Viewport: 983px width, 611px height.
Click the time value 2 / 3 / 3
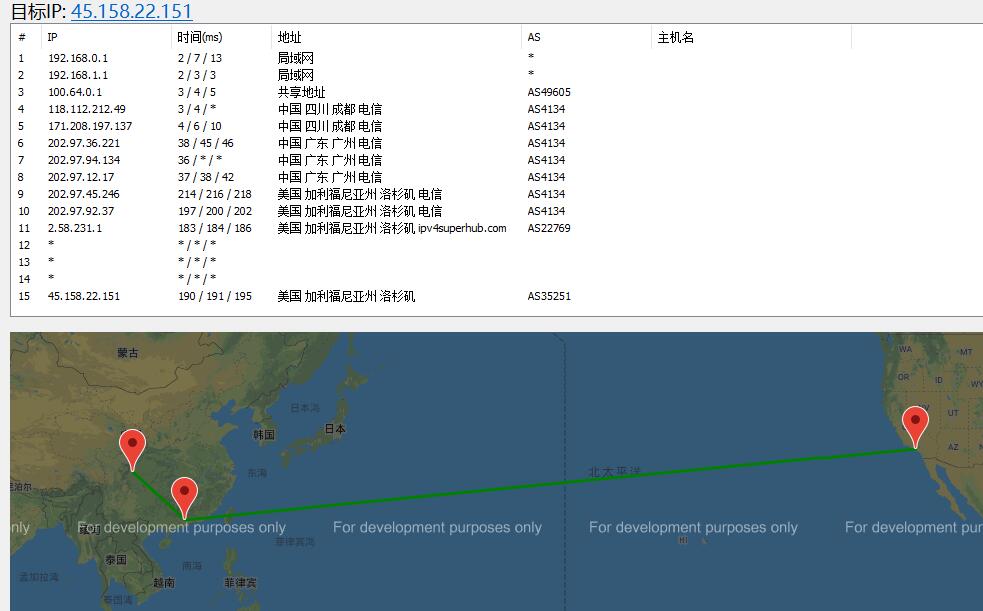pos(196,75)
